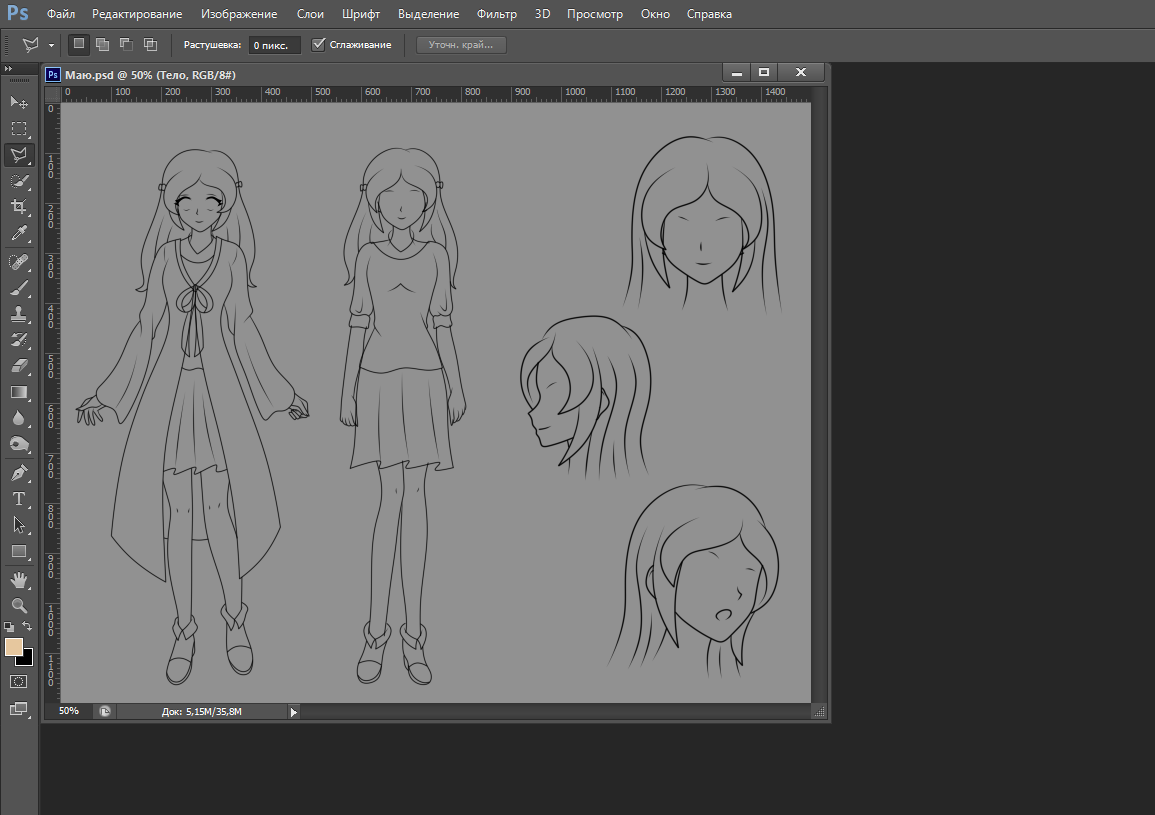Screen dimensions: 1155x815
Task: Uncheck the Сглаживание checkbox
Action: 318,45
